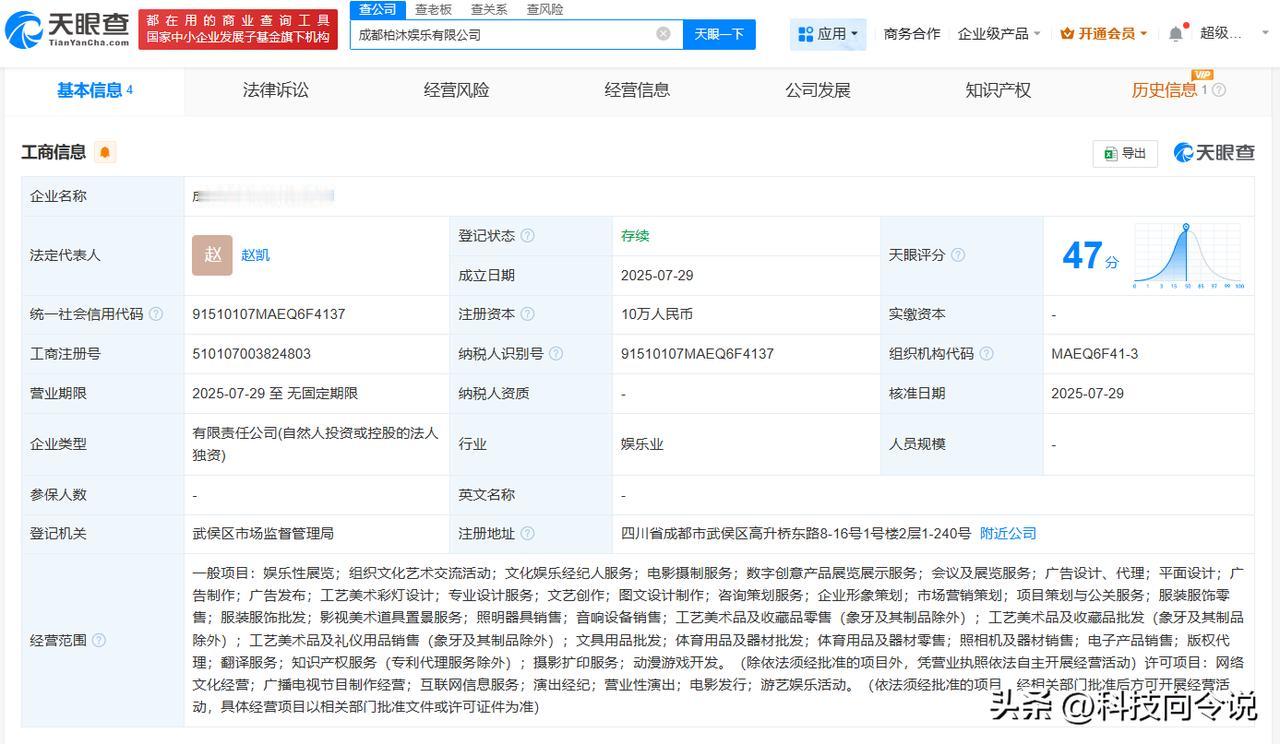Viewport: 1280px width, 744px height.
Task: Click help icon next to 统一社会信用代码
Action: [x=156, y=314]
